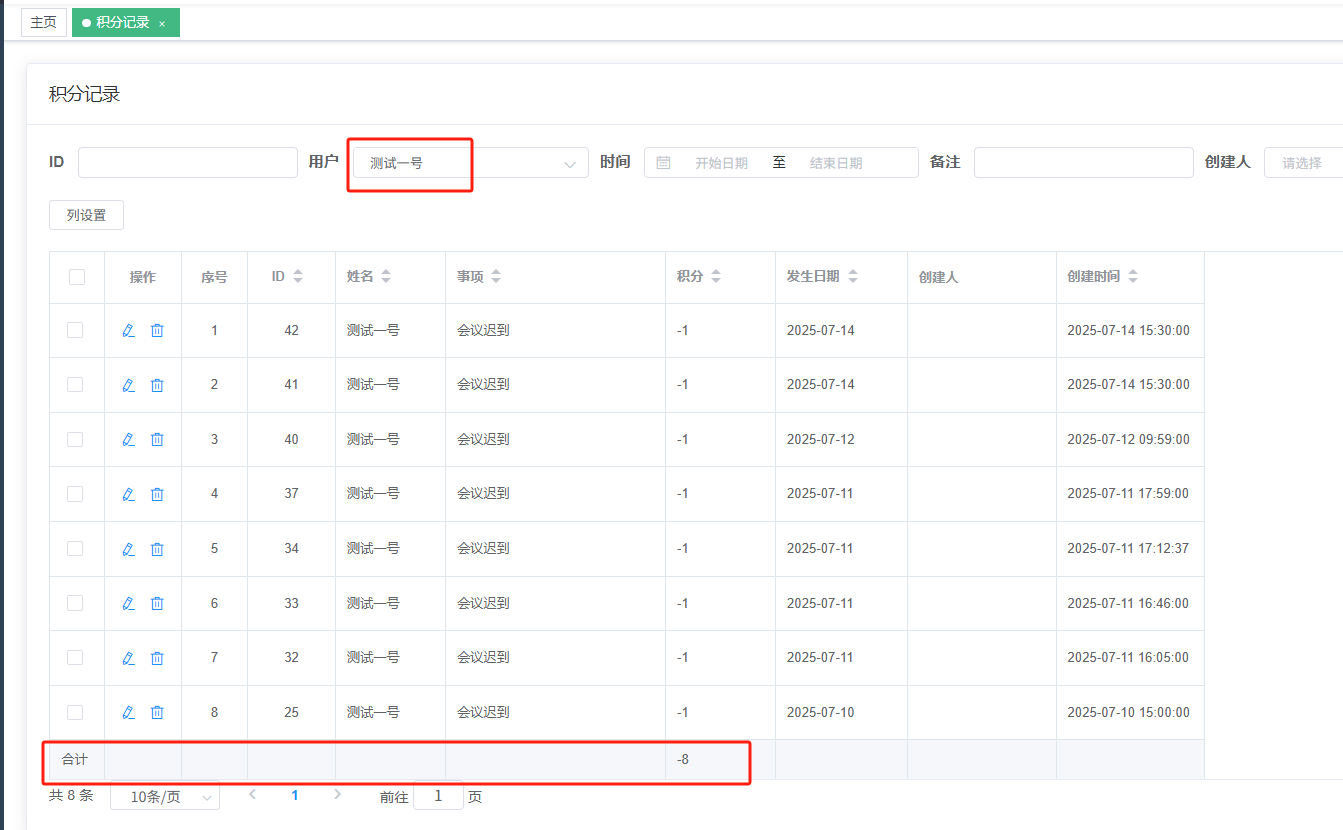Click the creation time 2025-07-11 17:12:37
The width and height of the screenshot is (1343, 830).
pos(1128,548)
